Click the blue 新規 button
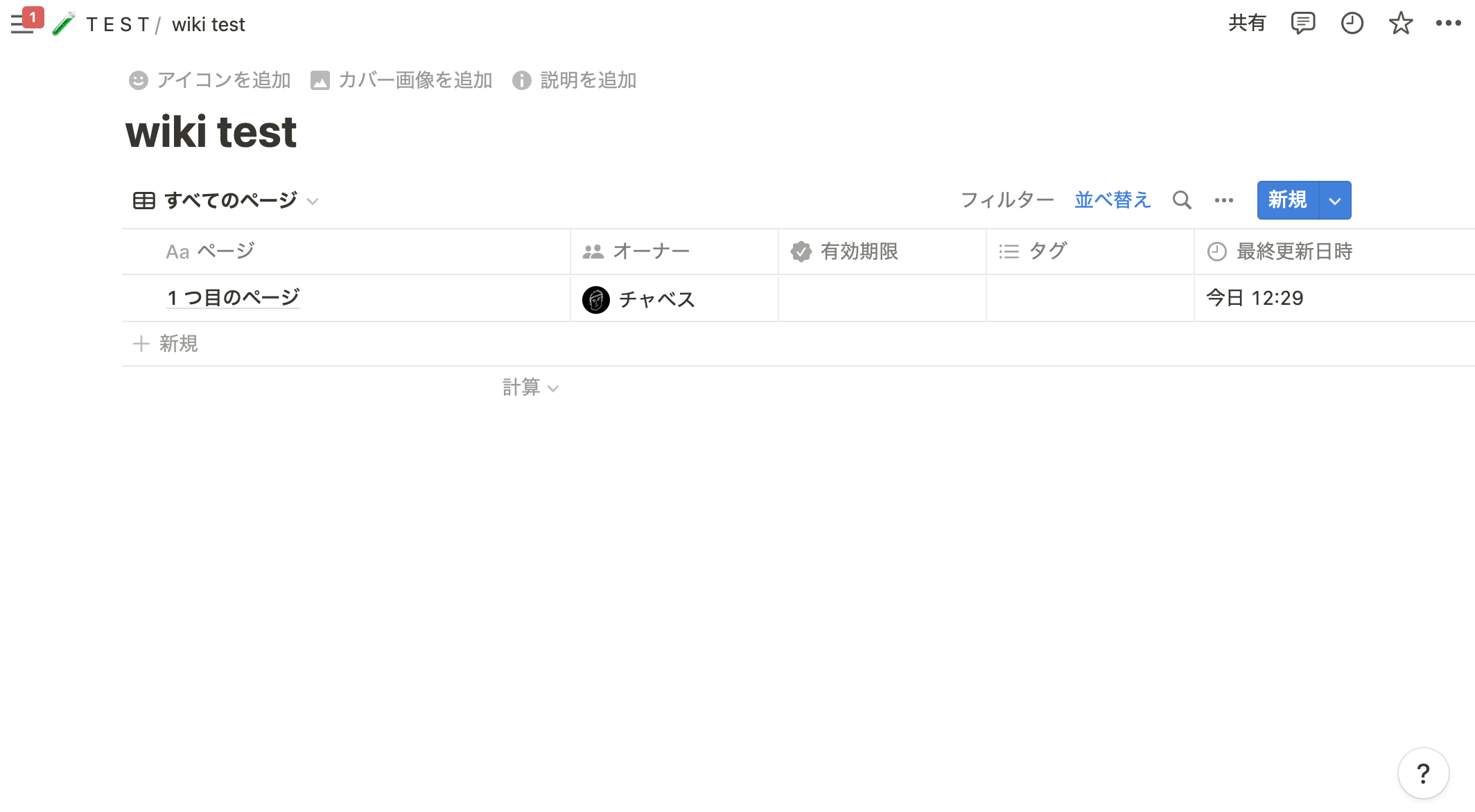1475x812 pixels. point(1288,200)
